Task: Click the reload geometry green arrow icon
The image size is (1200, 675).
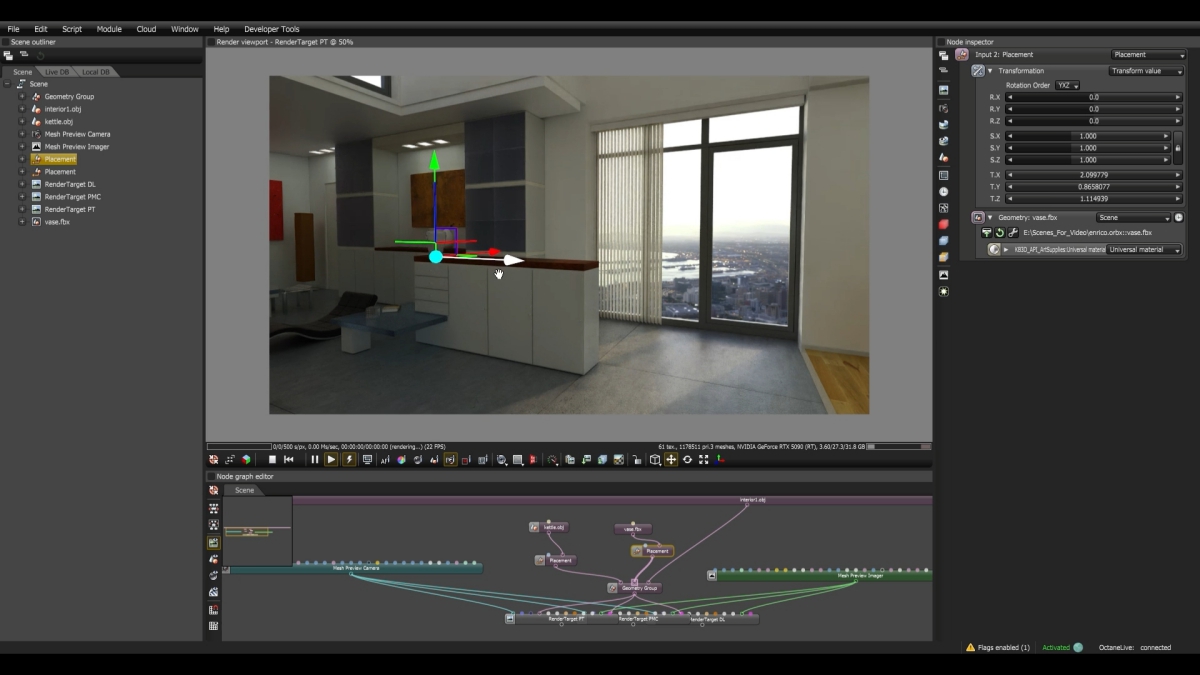Action: pos(999,233)
